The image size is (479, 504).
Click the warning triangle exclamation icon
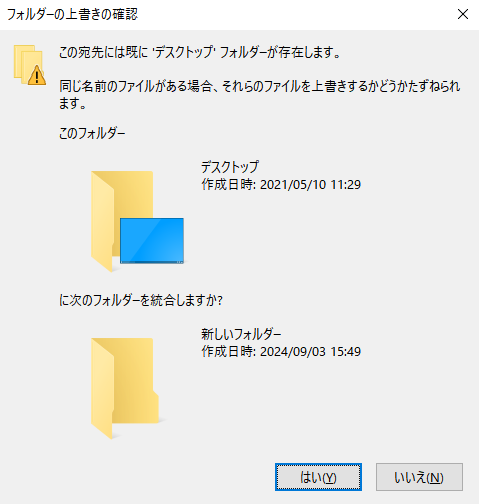click(37, 76)
